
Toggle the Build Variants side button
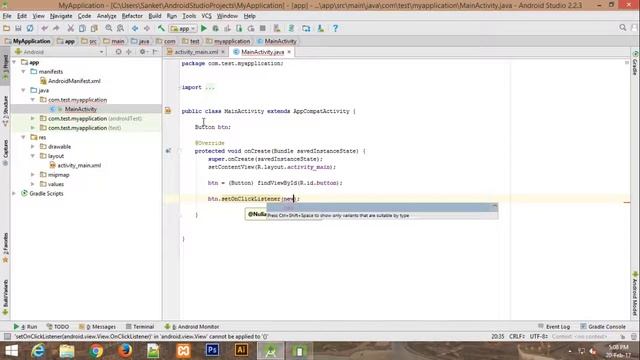coord(5,297)
